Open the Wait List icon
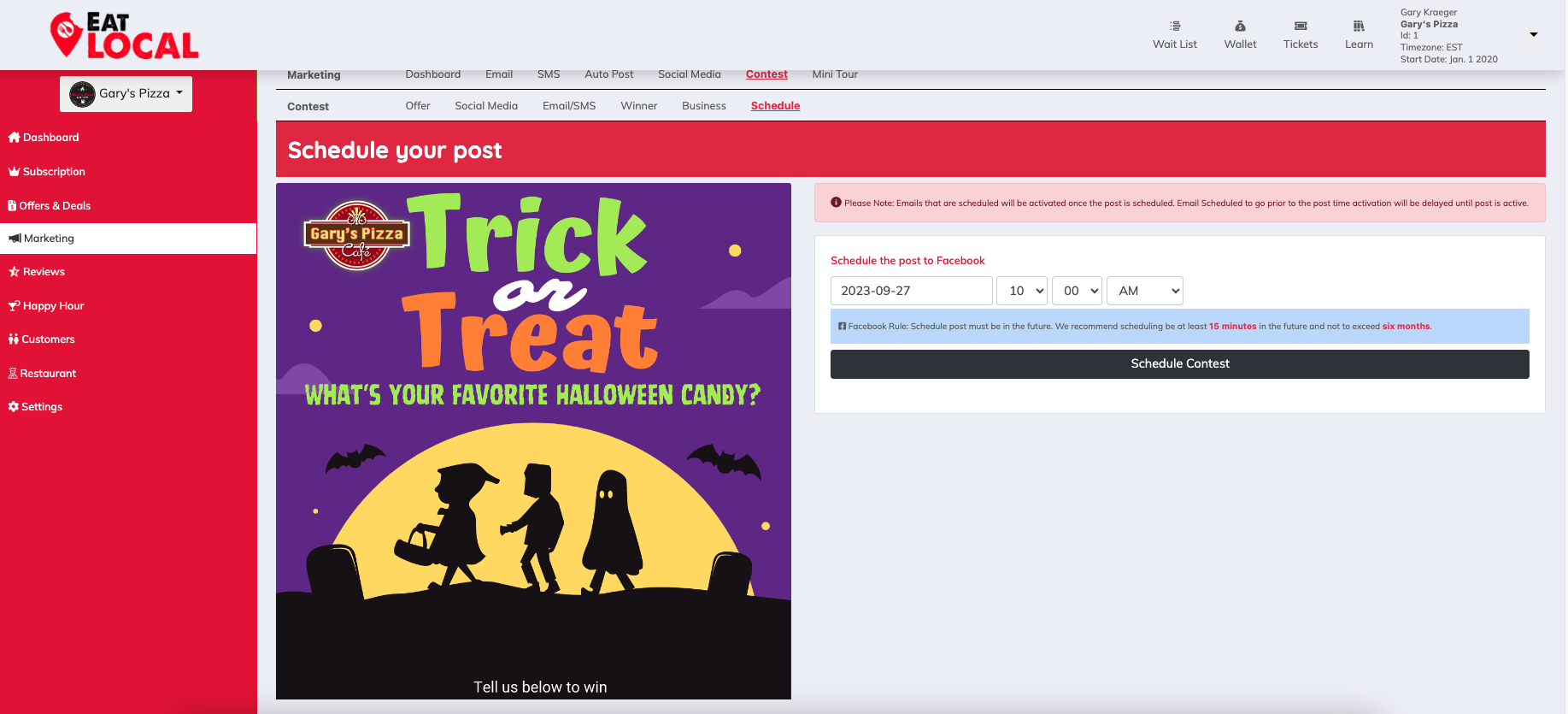 (x=1175, y=27)
